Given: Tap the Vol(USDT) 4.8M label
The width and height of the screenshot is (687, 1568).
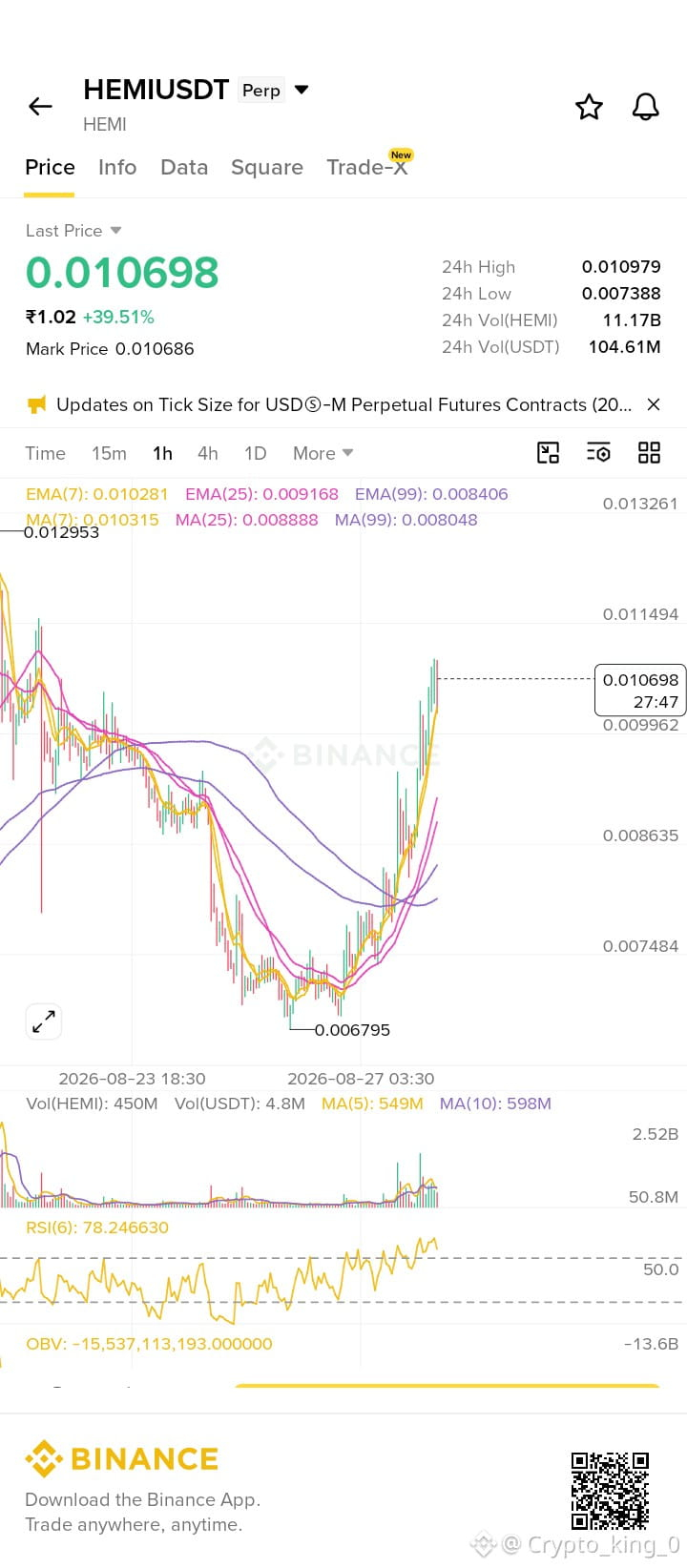Looking at the screenshot, I should click(239, 1104).
